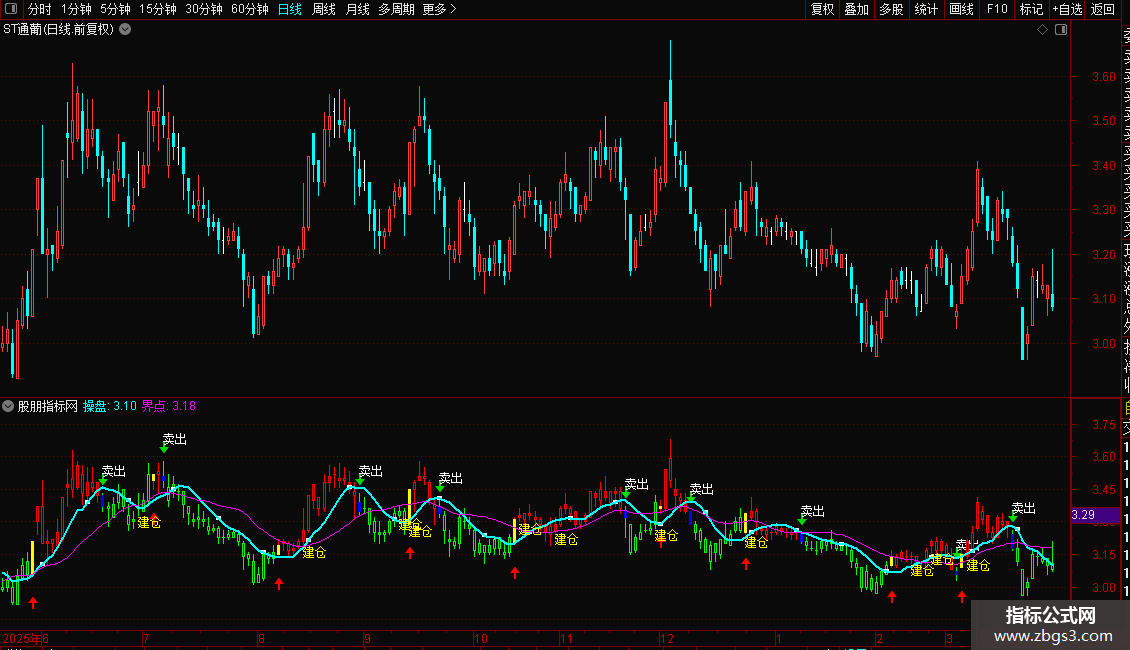
Task: Click the diamond icon above the price axis
Action: click(x=1042, y=30)
